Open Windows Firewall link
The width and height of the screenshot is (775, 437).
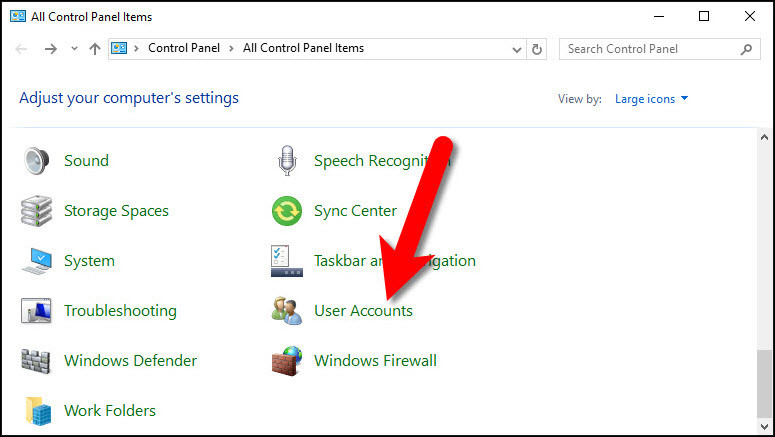pyautogui.click(x=376, y=361)
